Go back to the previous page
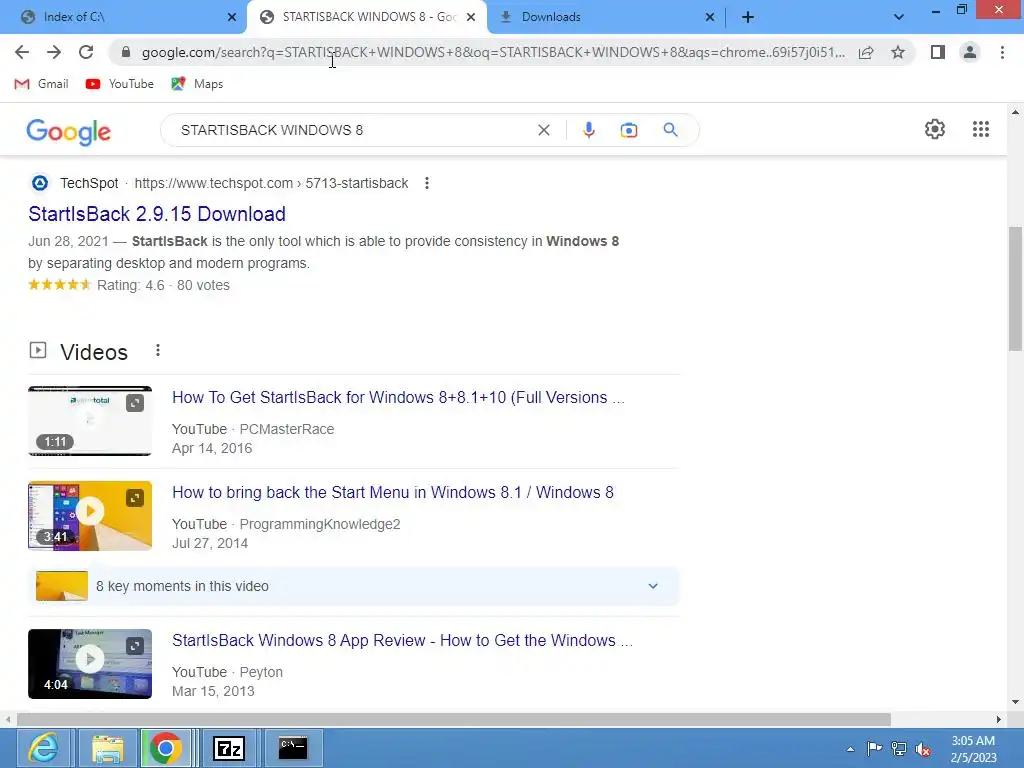Viewport: 1024px width, 768px height. pyautogui.click(x=22, y=52)
